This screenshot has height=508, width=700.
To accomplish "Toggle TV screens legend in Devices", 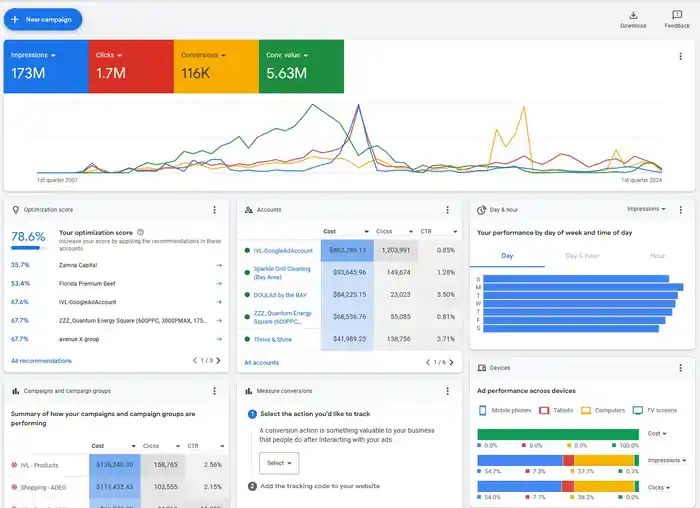I will 655,410.
